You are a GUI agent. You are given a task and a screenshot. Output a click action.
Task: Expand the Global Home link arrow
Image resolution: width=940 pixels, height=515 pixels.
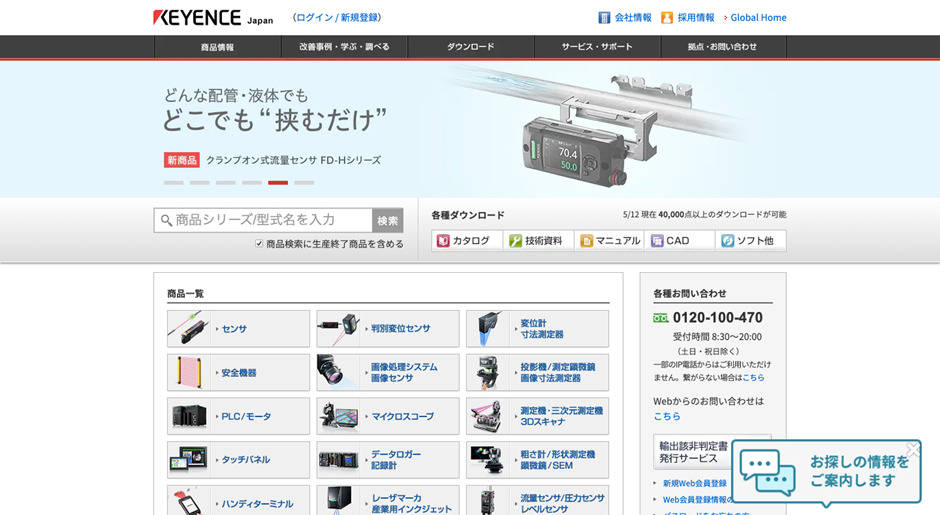click(725, 18)
